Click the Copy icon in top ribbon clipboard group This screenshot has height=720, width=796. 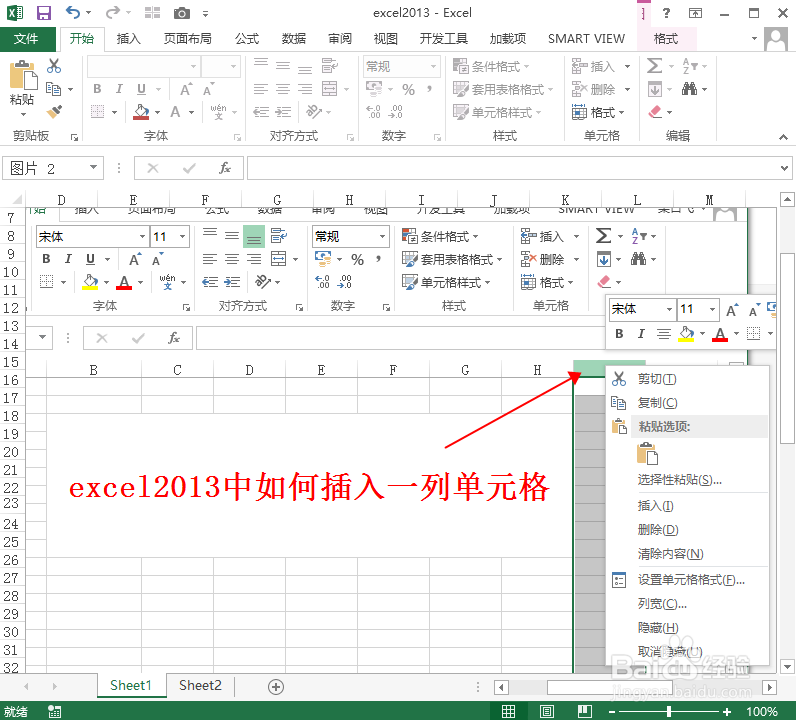(x=53, y=89)
